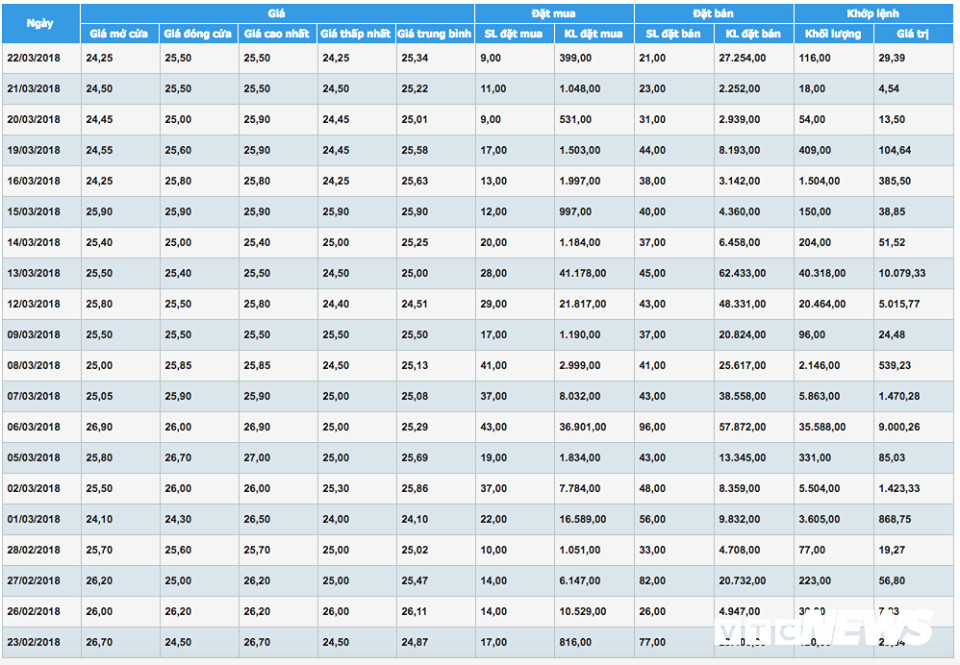
Task: Click the Giá đóng cửa column header
Action: pyautogui.click(x=198, y=34)
